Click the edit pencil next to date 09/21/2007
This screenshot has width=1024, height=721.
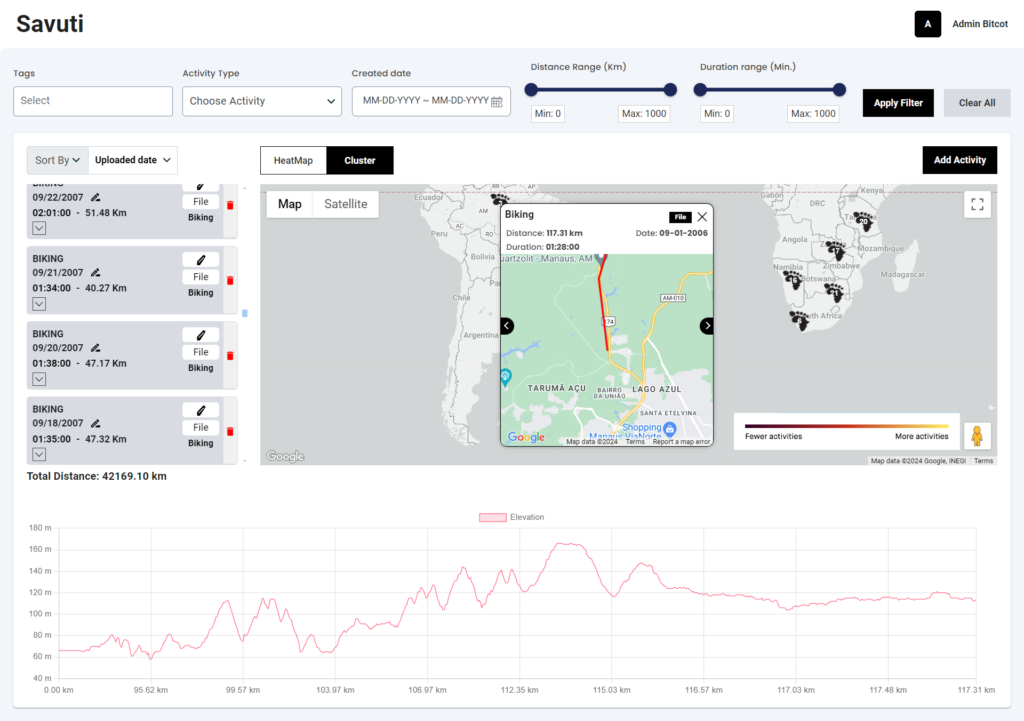click(95, 272)
